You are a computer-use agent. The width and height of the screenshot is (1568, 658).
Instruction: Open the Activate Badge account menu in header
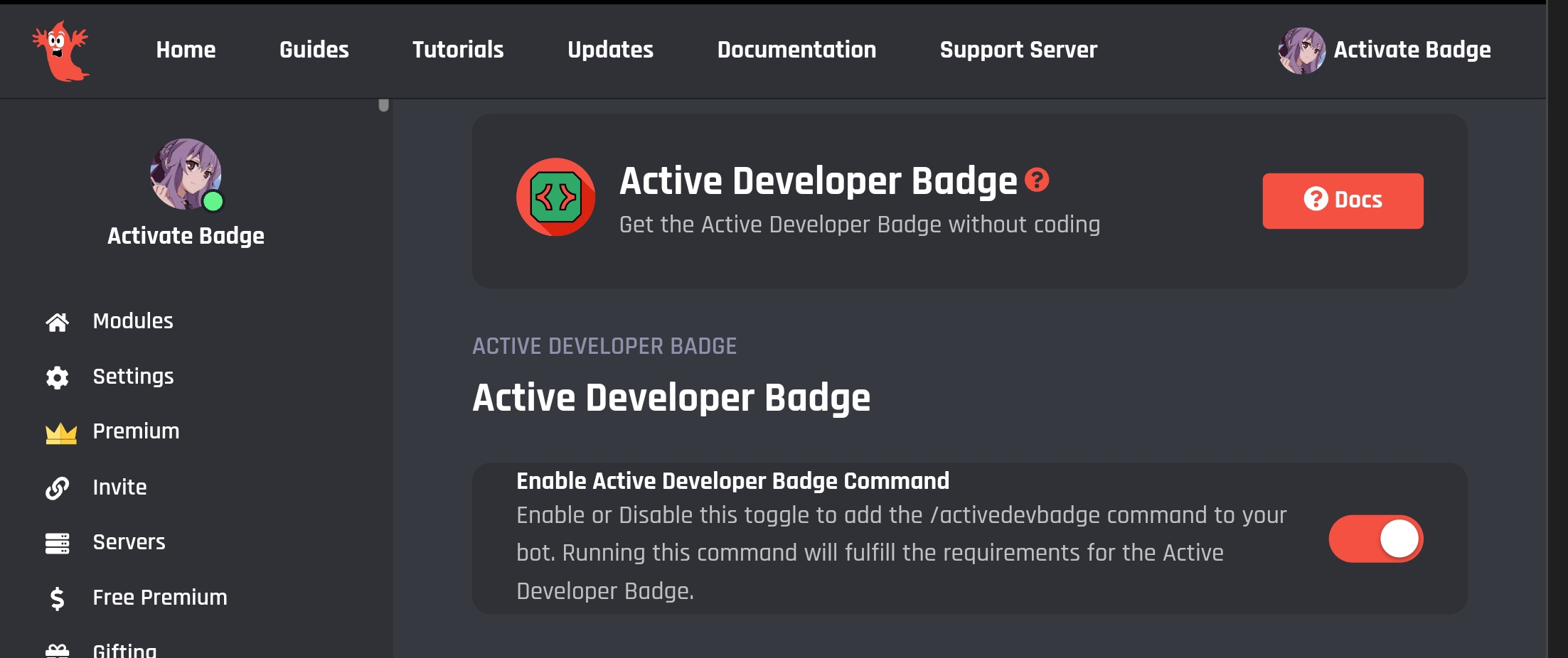tap(1385, 50)
